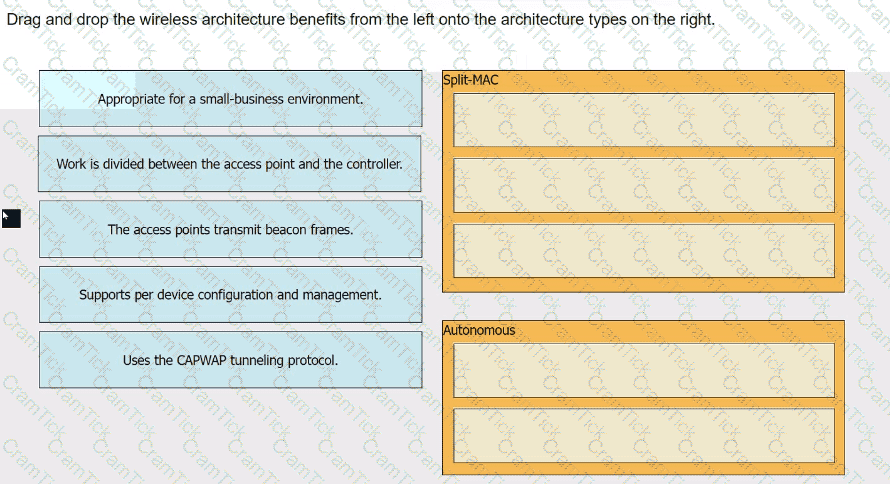Click the third Split-MAC drop slot
This screenshot has height=484, width=890.
click(644, 251)
